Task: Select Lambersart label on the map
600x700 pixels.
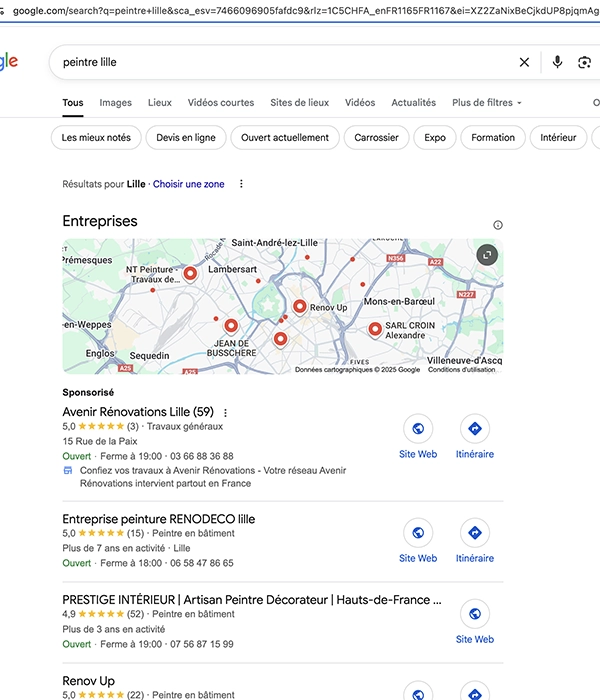Action: pyautogui.click(x=232, y=269)
